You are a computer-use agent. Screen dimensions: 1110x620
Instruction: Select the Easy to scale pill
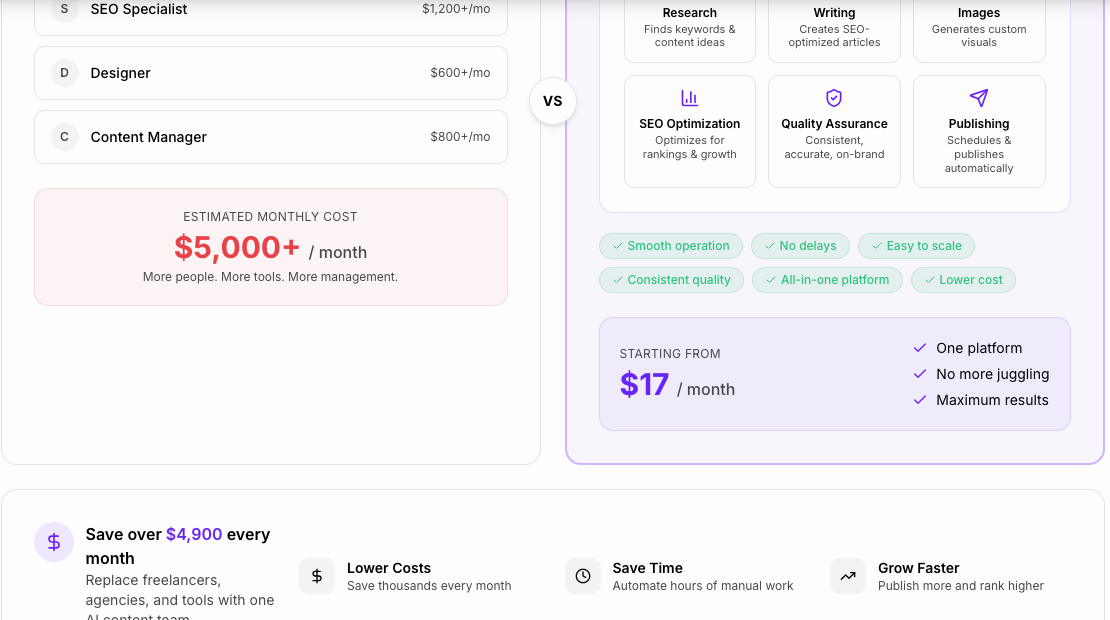point(917,246)
